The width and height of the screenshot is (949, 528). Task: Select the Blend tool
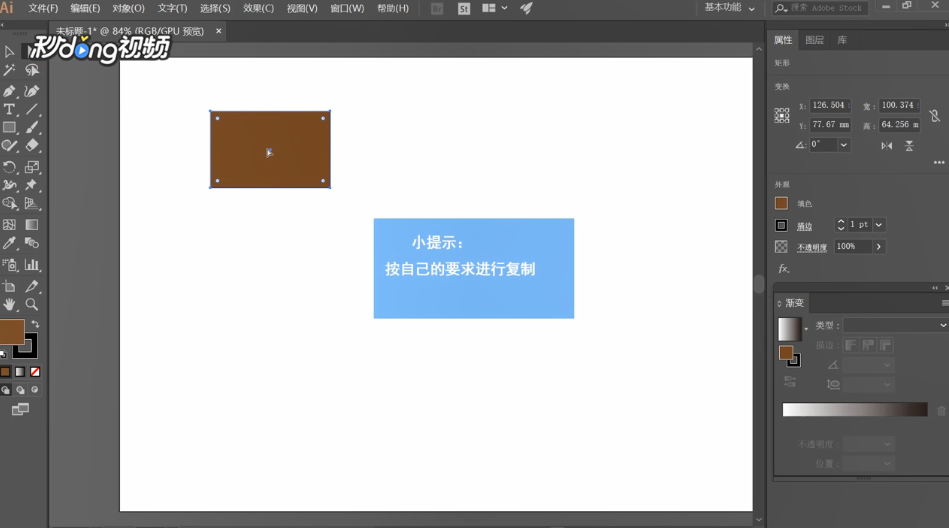coord(32,243)
